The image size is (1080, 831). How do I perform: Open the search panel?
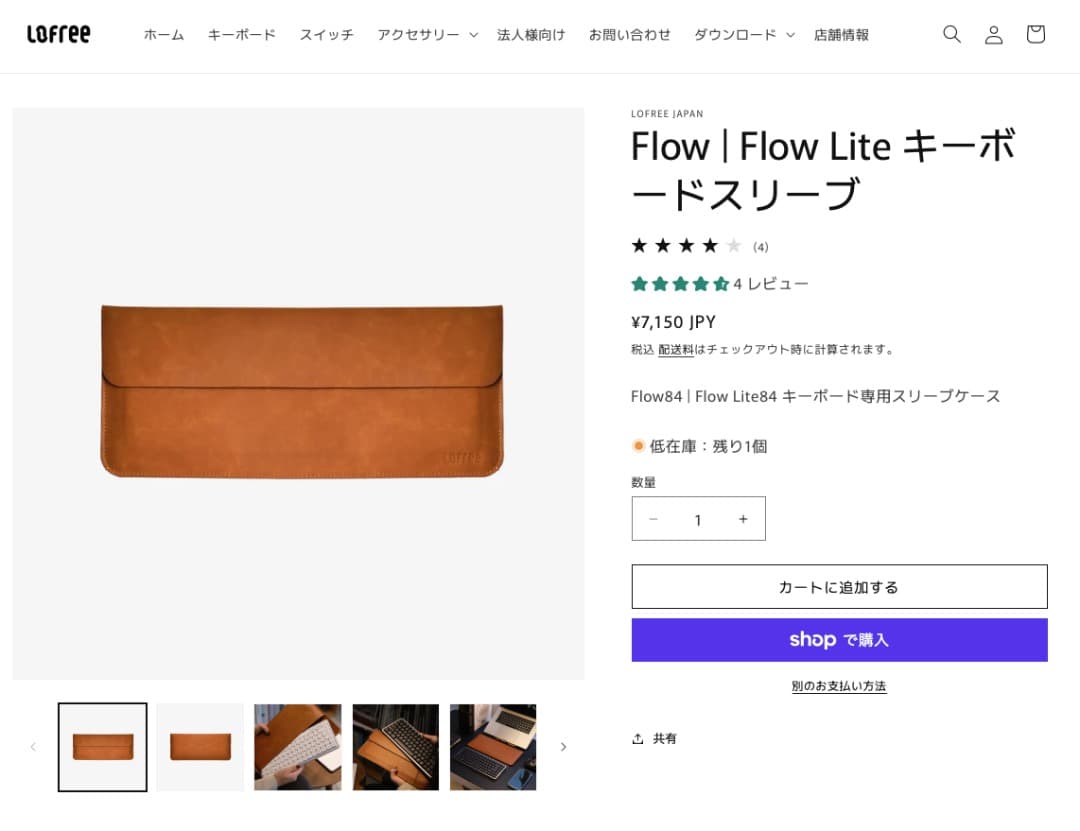point(951,34)
